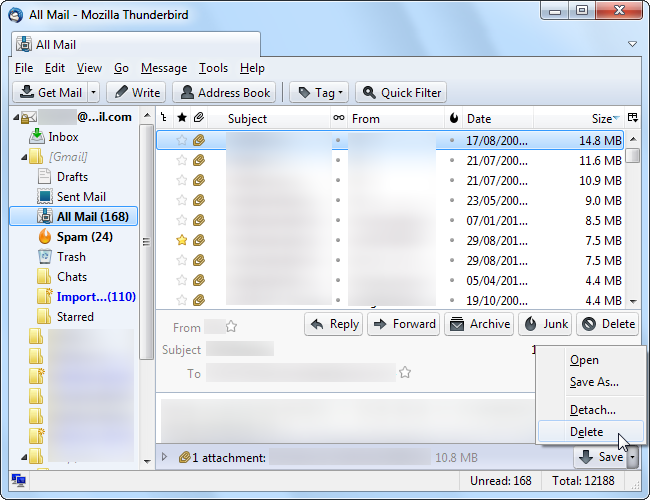Screen dimensions: 650x500
Task: Click the online status icon in status bar
Action: [x=19, y=481]
